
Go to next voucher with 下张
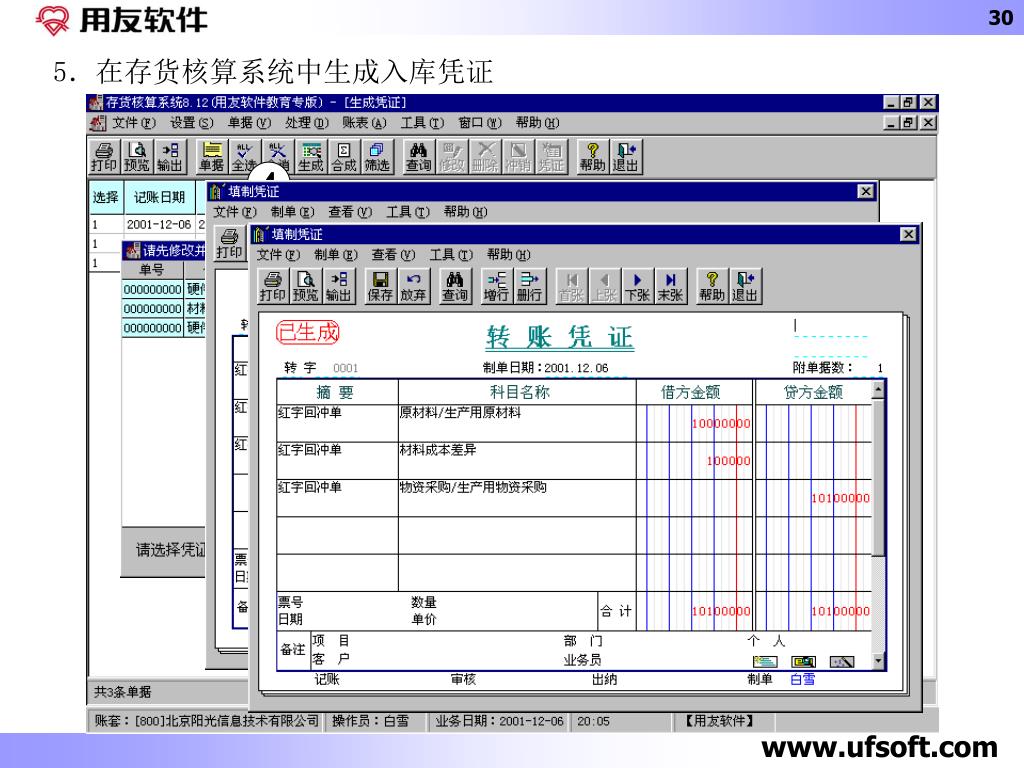coord(637,287)
